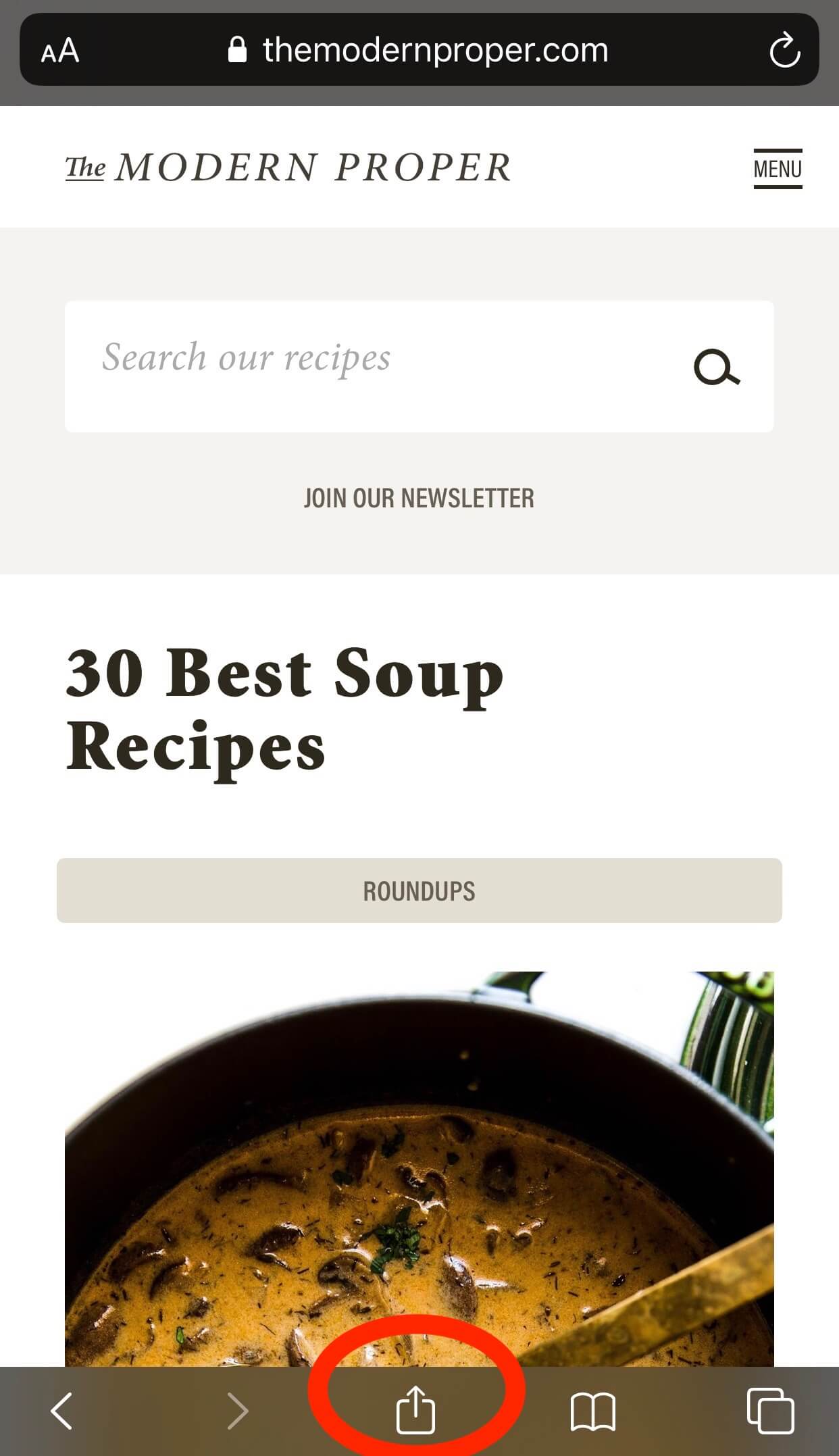Click the underlined 'The' in the logo
The image size is (839, 1456).
[x=85, y=168]
